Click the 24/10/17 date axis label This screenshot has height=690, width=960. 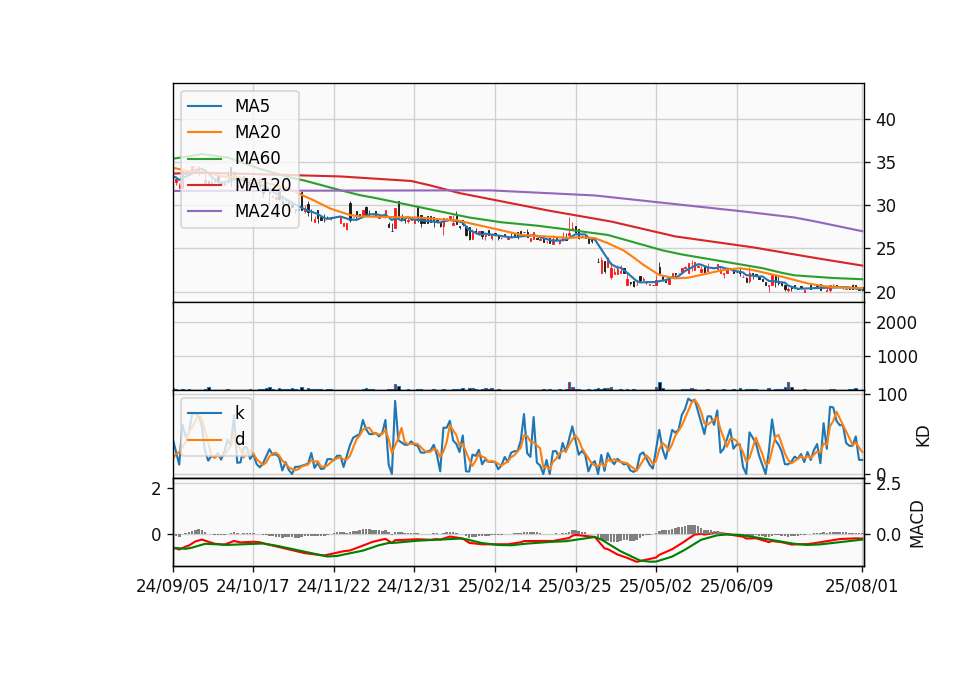253,586
